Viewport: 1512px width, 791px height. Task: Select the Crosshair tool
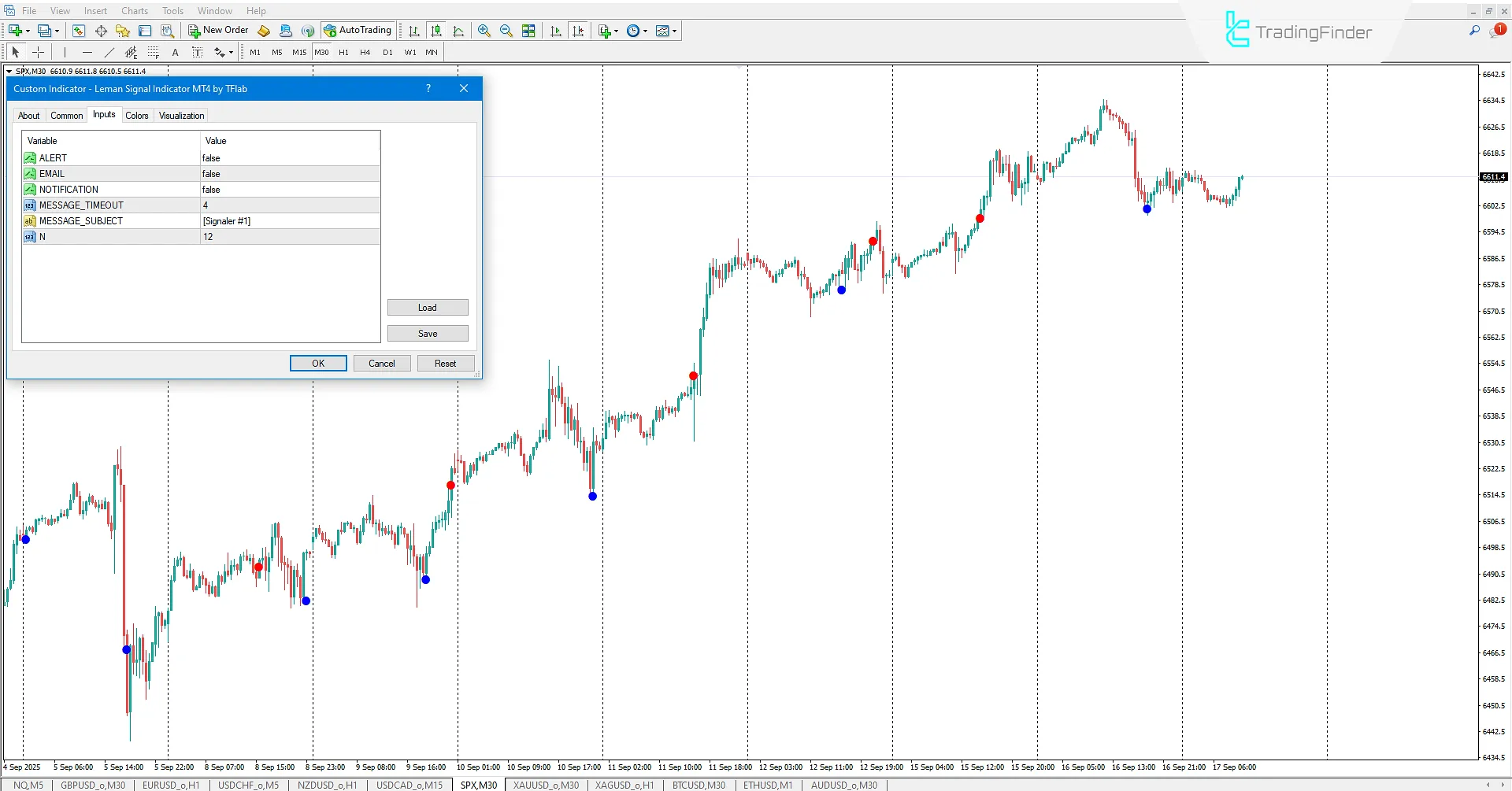tap(38, 52)
